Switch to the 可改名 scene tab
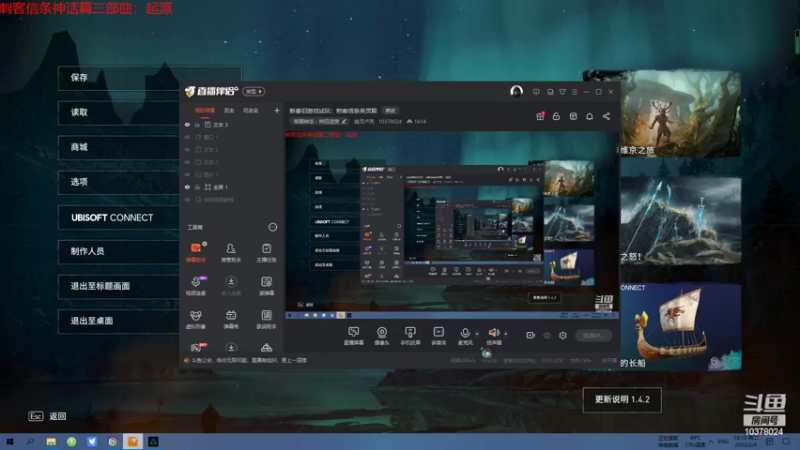This screenshot has height=450, width=800. click(x=251, y=110)
